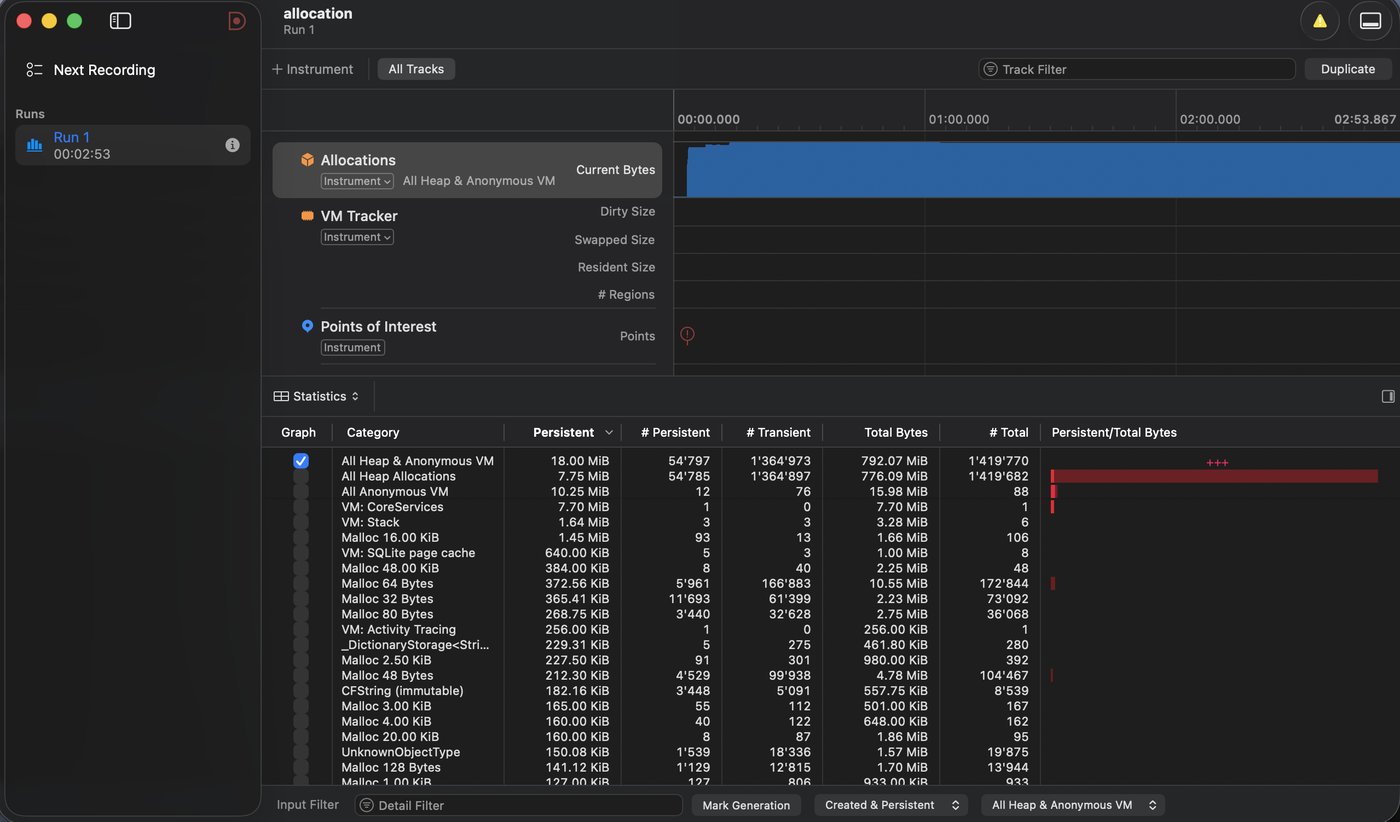Screen dimensions: 1400x822
Task: Click the Next Recording list icon
Action: click(35, 70)
